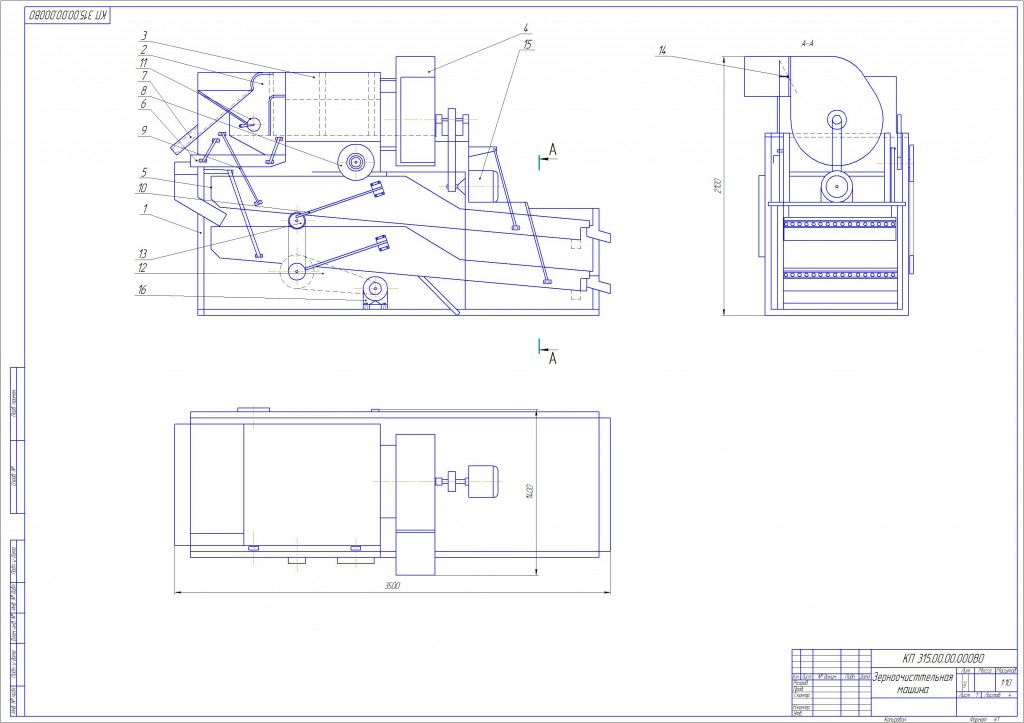Screen dimensions: 1024x723
Task: Click the 'Зерноочистительная машина' title text
Action: [913, 683]
